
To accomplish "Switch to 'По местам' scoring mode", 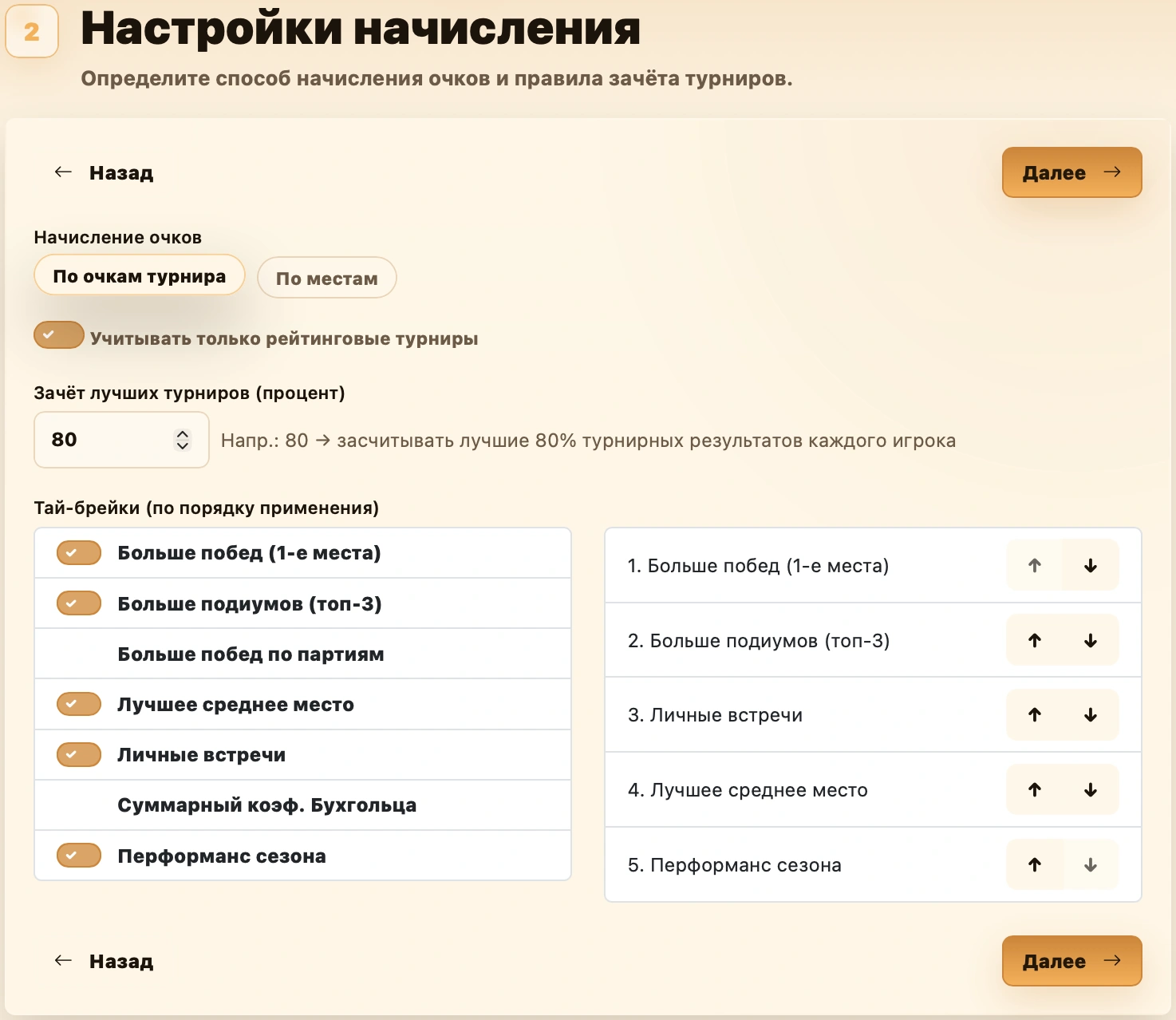I will click(x=327, y=278).
